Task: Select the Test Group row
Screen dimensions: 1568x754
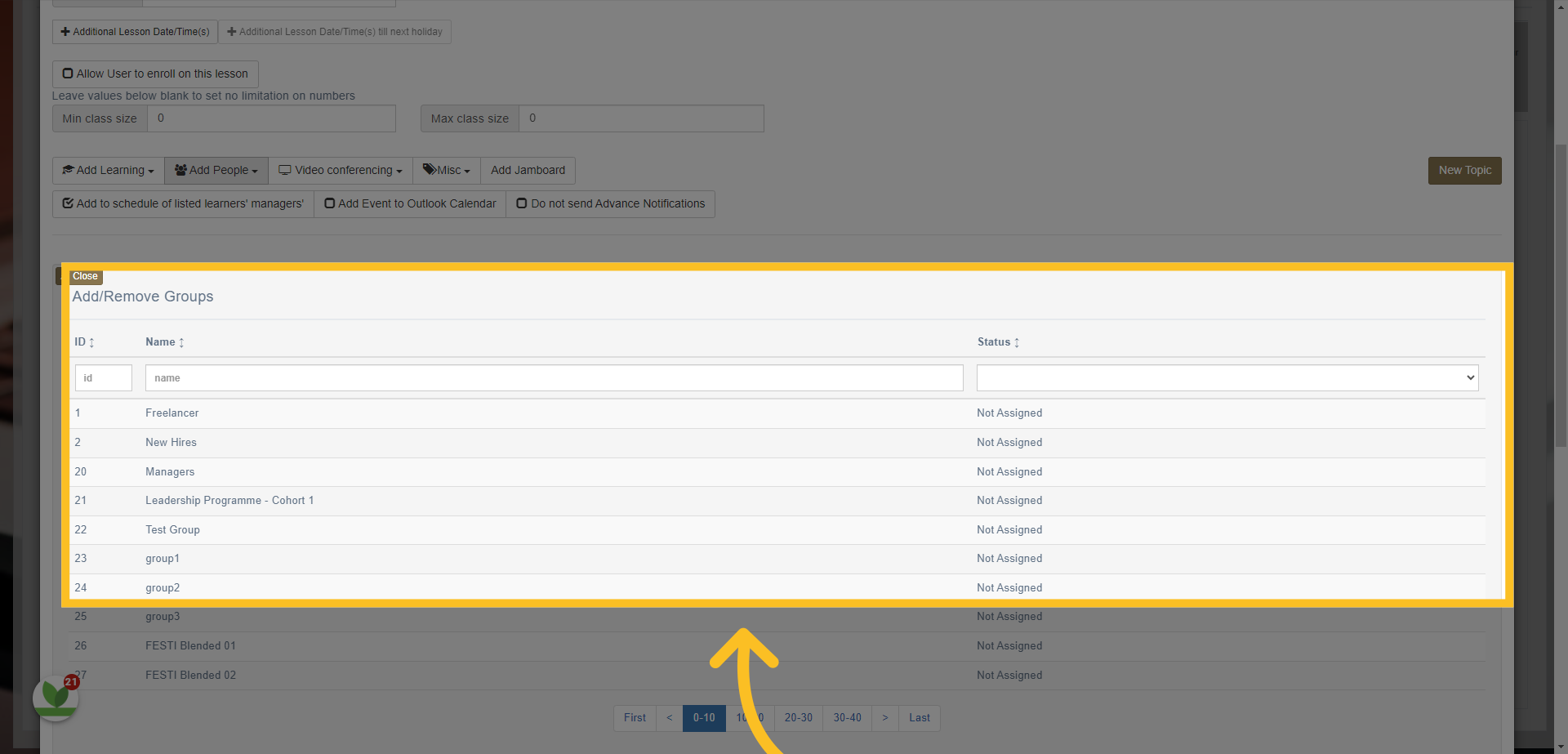Action: [777, 530]
